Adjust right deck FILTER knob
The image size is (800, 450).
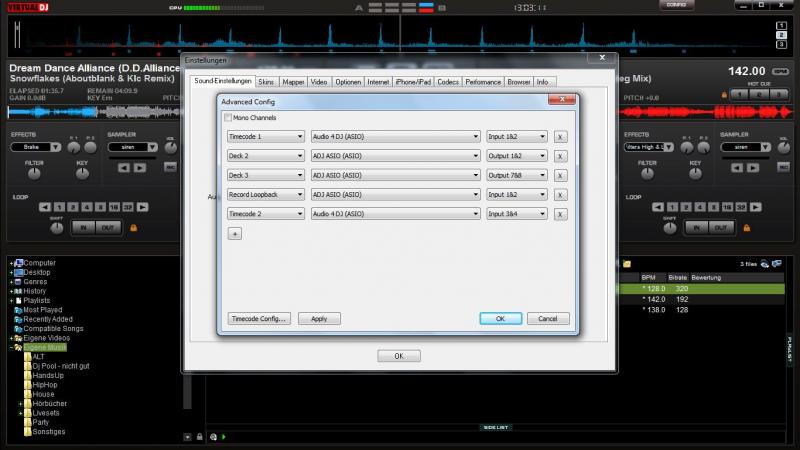pyautogui.click(x=647, y=174)
